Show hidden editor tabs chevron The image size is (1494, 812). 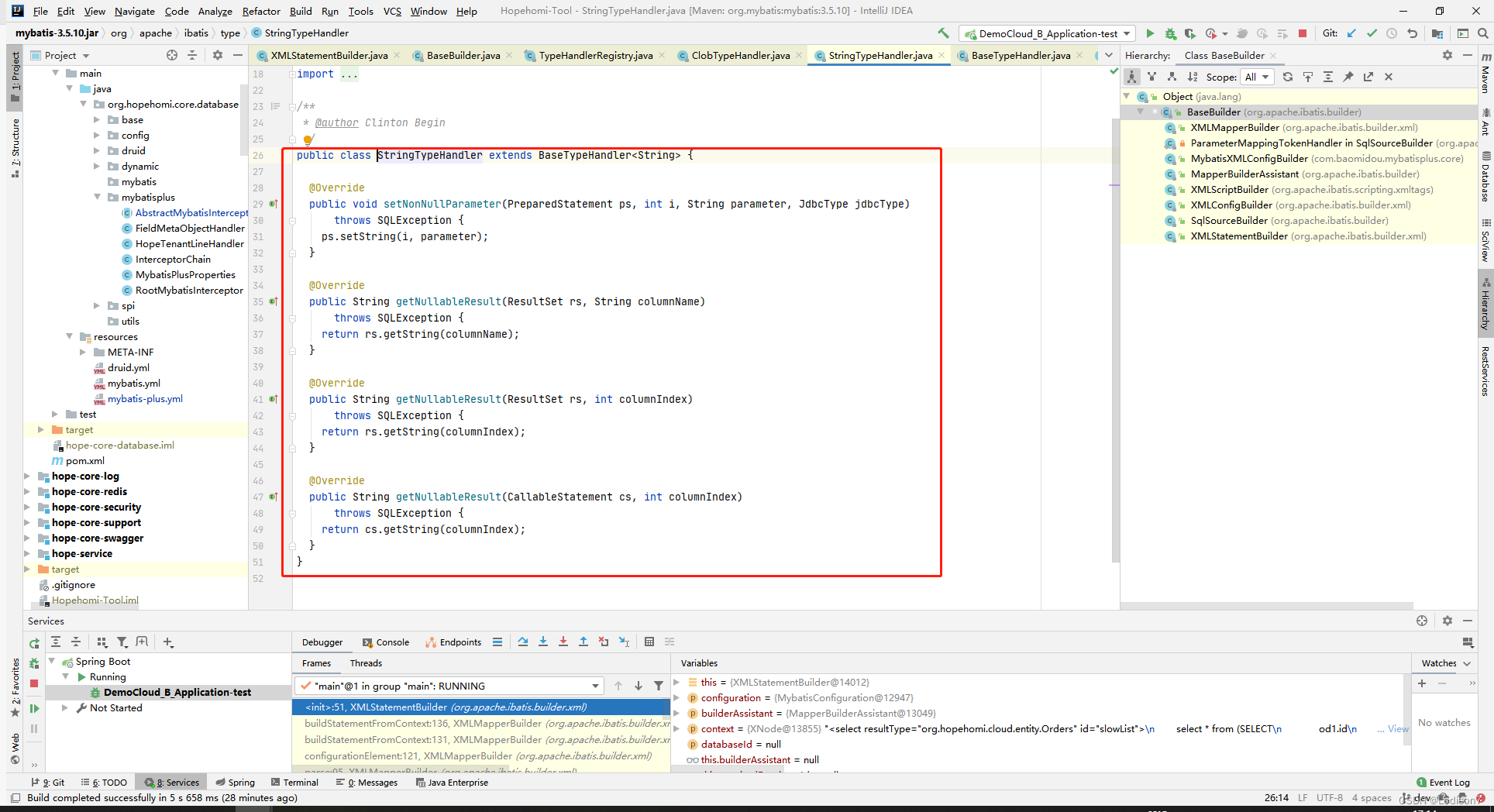click(1109, 55)
